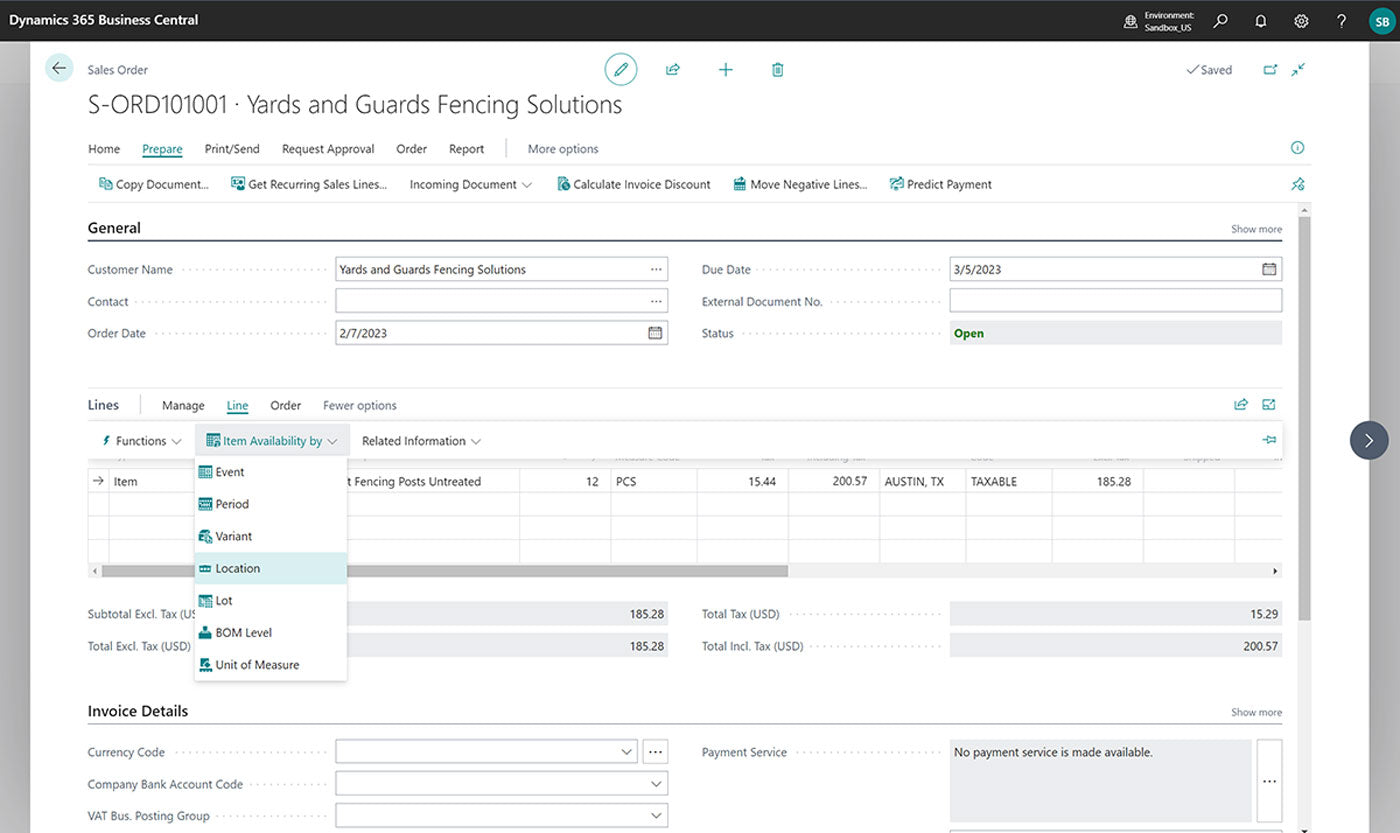Click the pin action bar icon
Screen dimensions: 1400x833
coord(1298,184)
